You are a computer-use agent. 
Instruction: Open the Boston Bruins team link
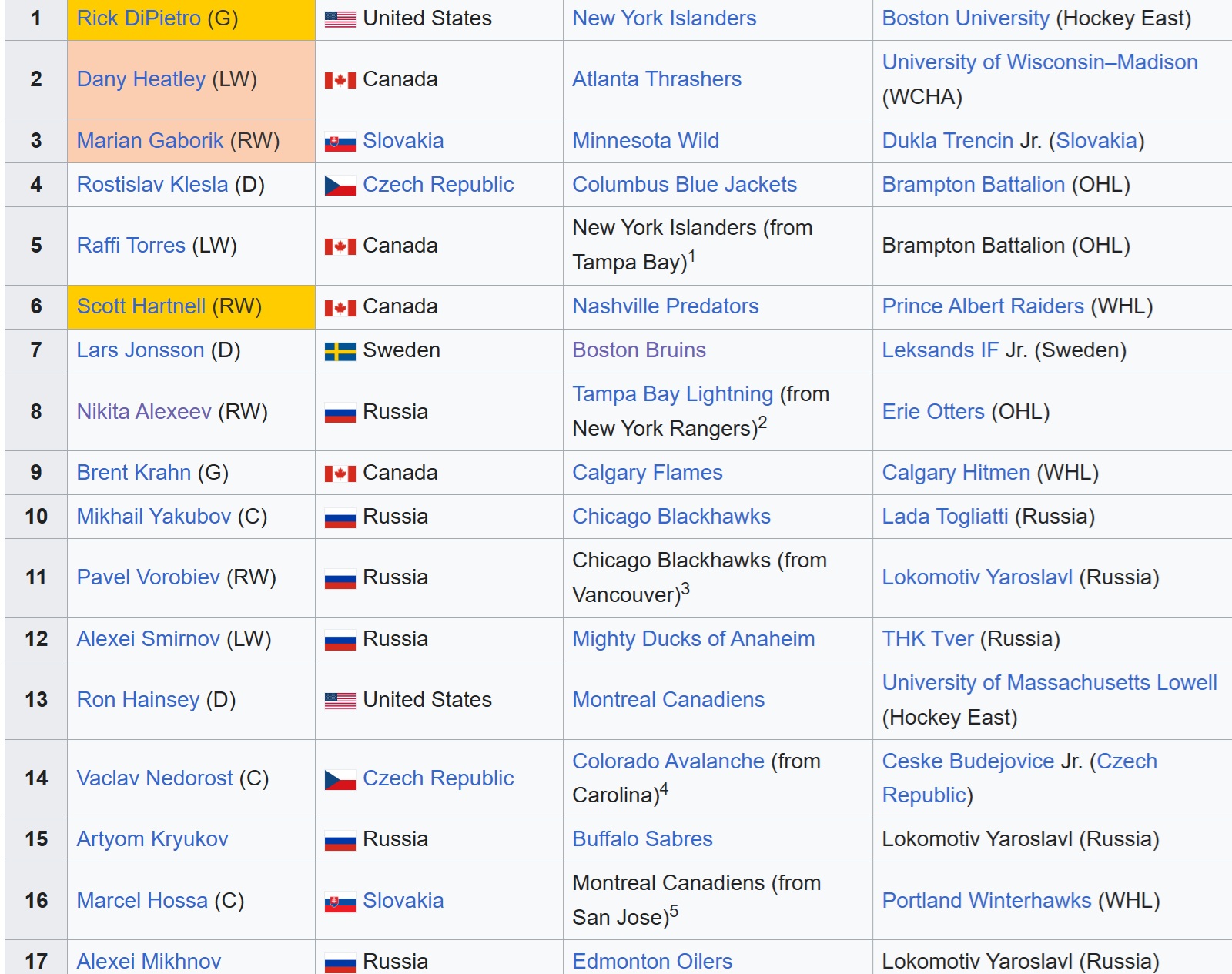pyautogui.click(x=639, y=350)
